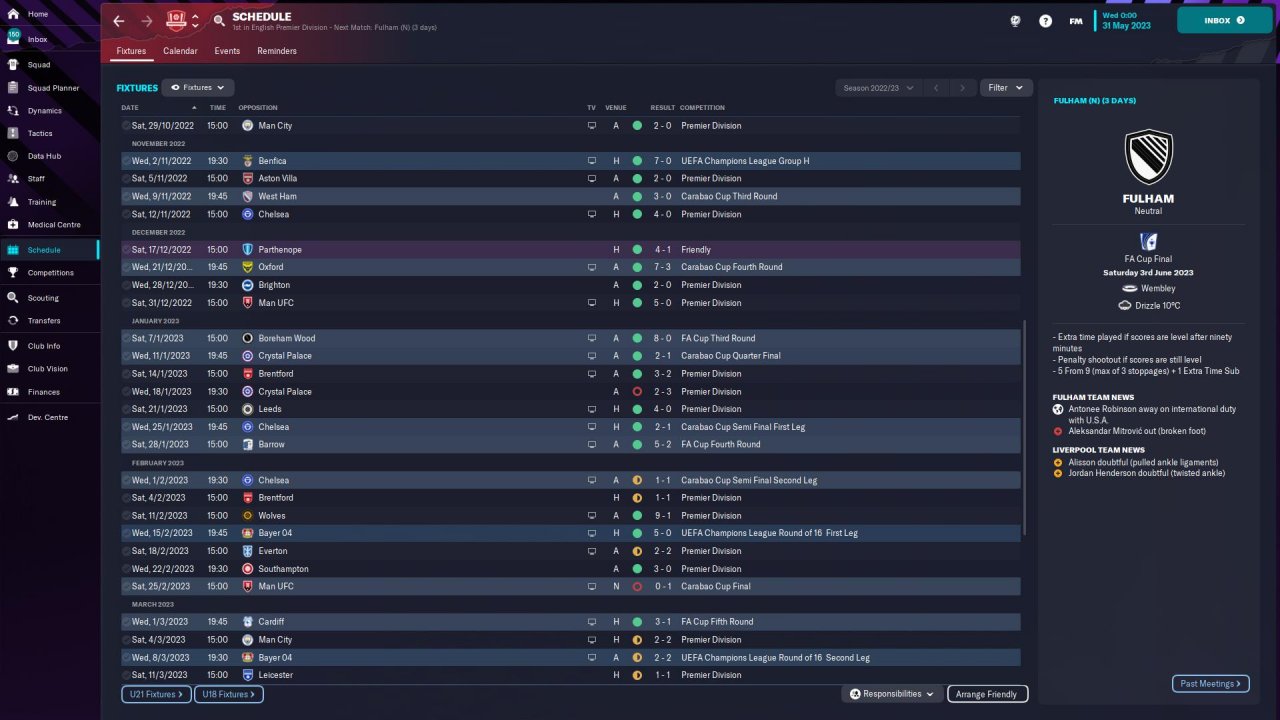Image resolution: width=1280 pixels, height=720 pixels.
Task: Sort by the Competition column header
Action: (702, 108)
